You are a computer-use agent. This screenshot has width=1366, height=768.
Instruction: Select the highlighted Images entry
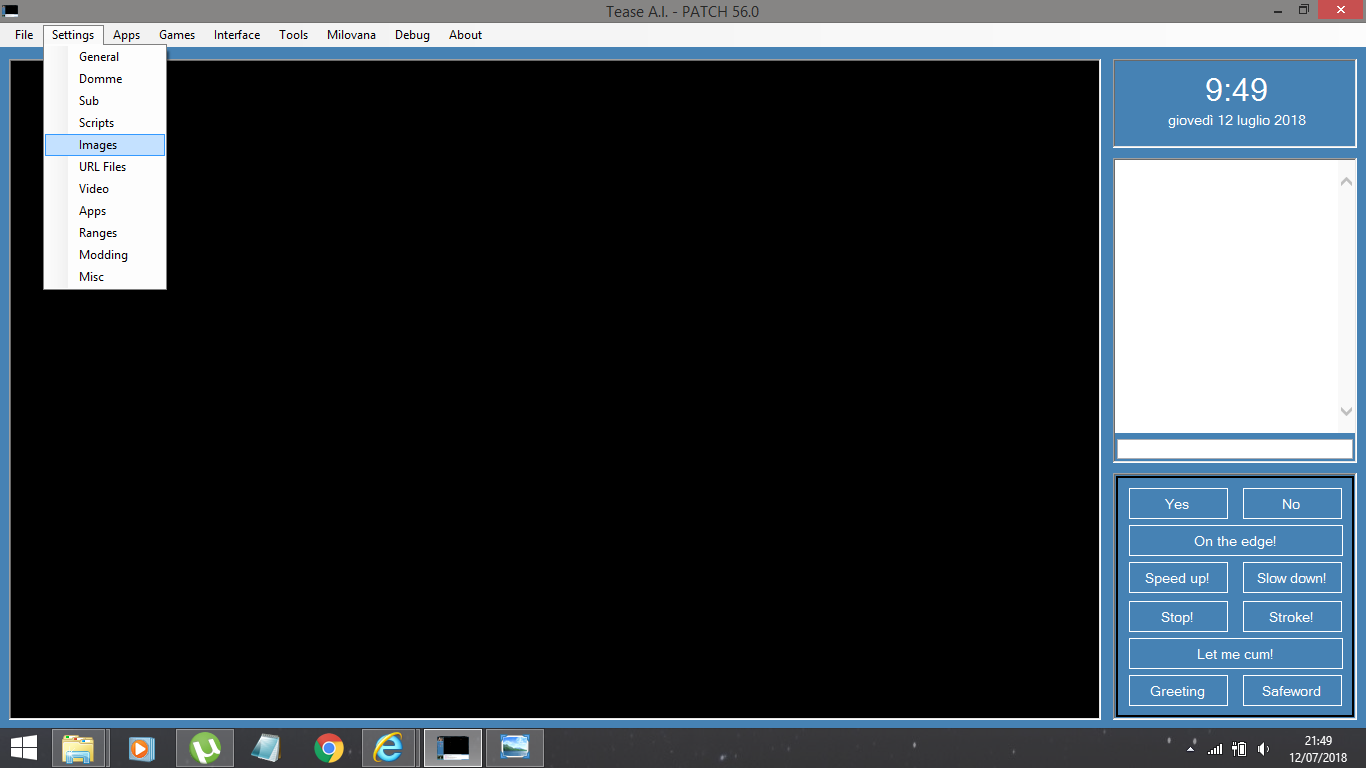(105, 145)
